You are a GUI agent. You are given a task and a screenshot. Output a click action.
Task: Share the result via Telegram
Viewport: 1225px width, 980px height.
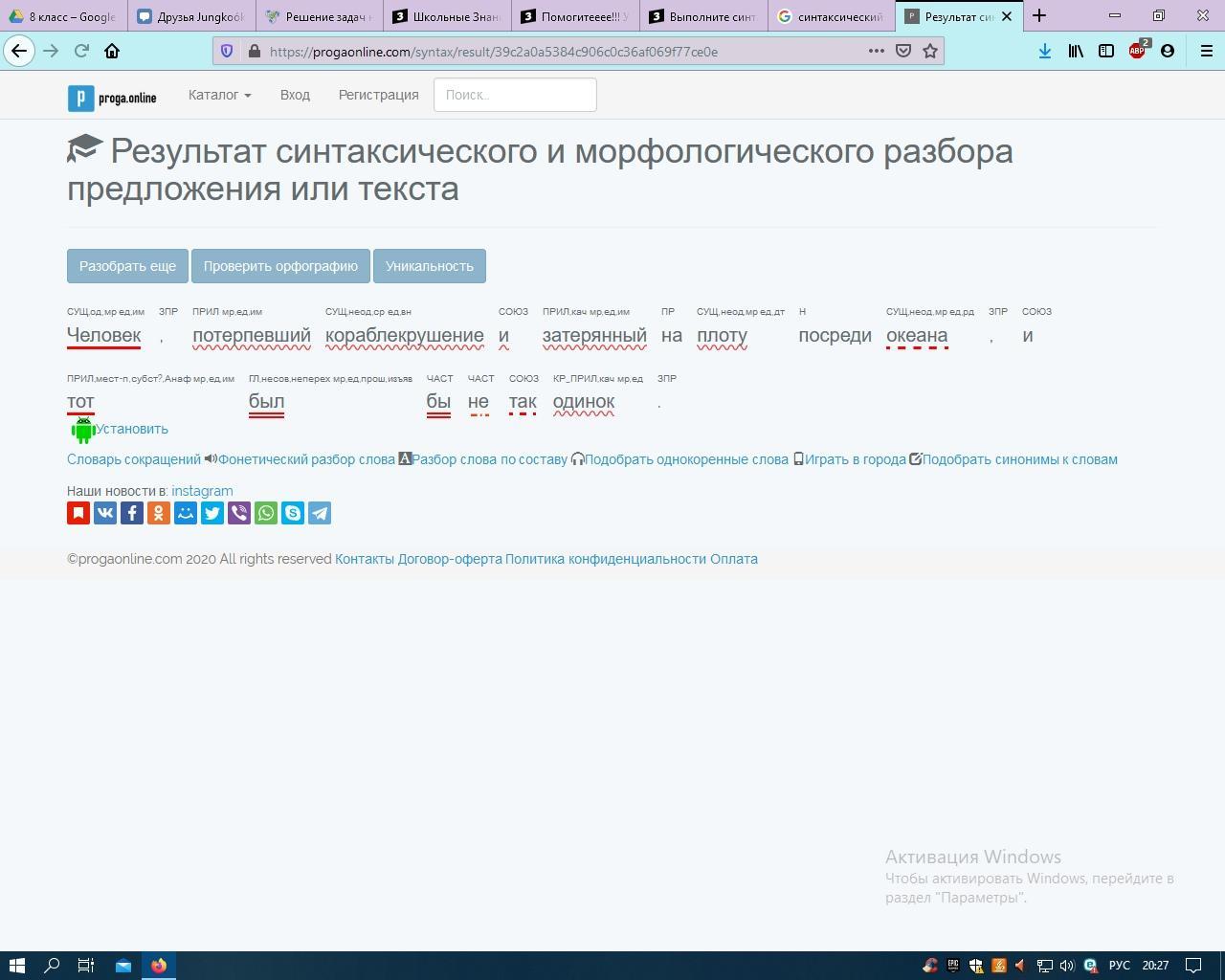320,513
